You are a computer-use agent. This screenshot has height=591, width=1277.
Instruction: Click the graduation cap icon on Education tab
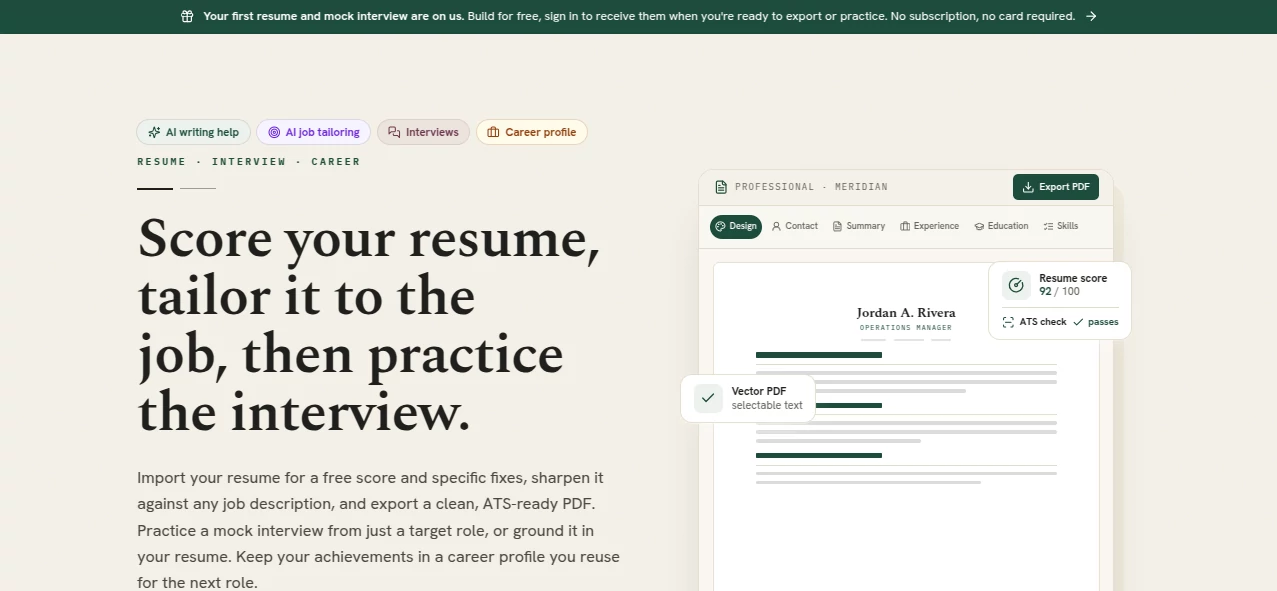tap(980, 226)
